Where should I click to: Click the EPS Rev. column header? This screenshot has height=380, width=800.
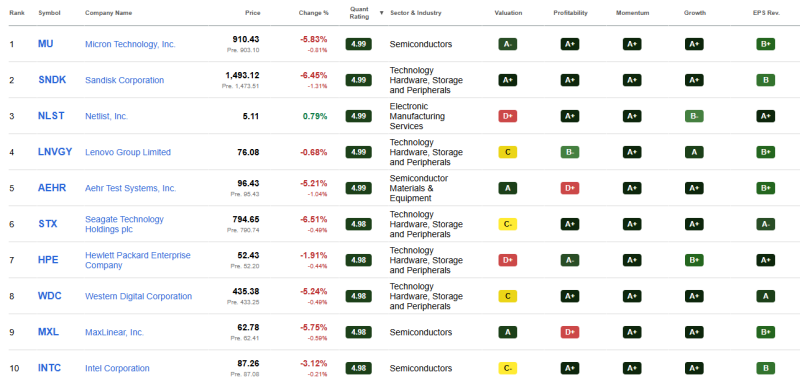(766, 13)
